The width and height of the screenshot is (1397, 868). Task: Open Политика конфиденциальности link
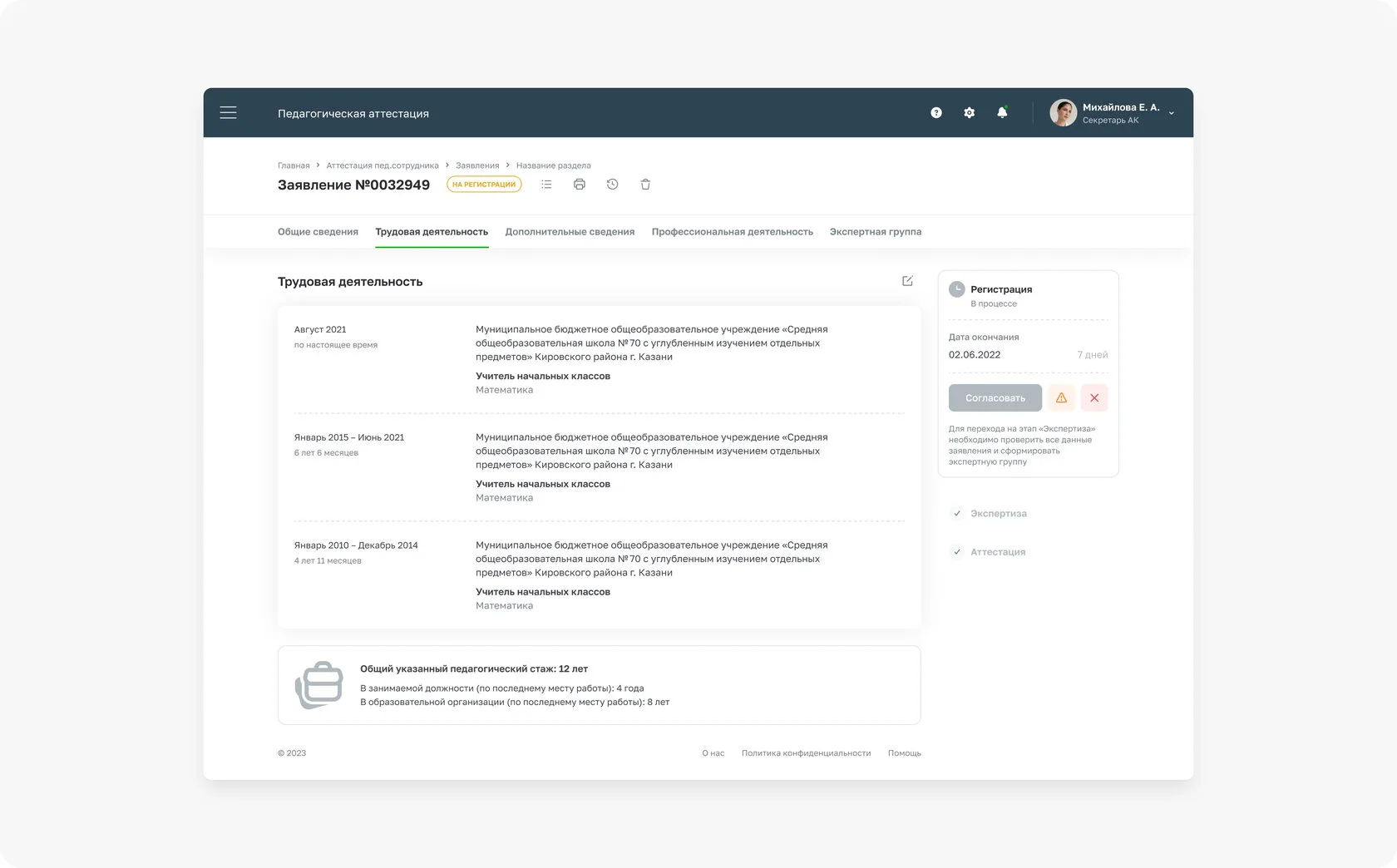click(806, 753)
